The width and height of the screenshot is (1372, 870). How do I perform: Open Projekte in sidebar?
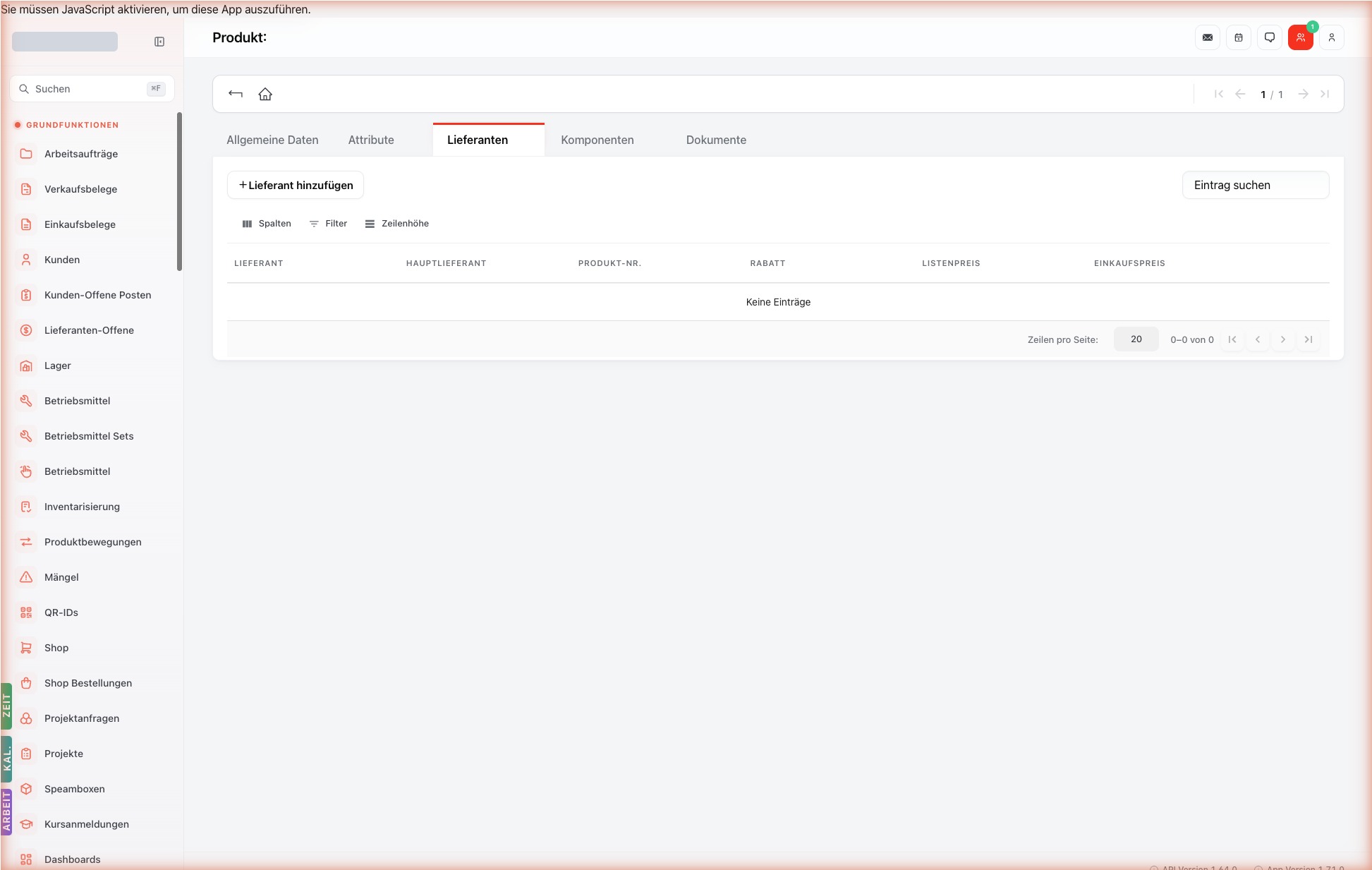coord(92,754)
